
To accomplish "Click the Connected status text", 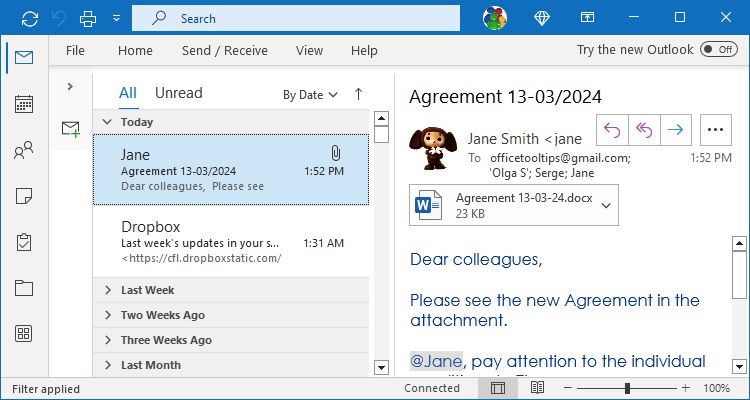I will click(x=432, y=388).
